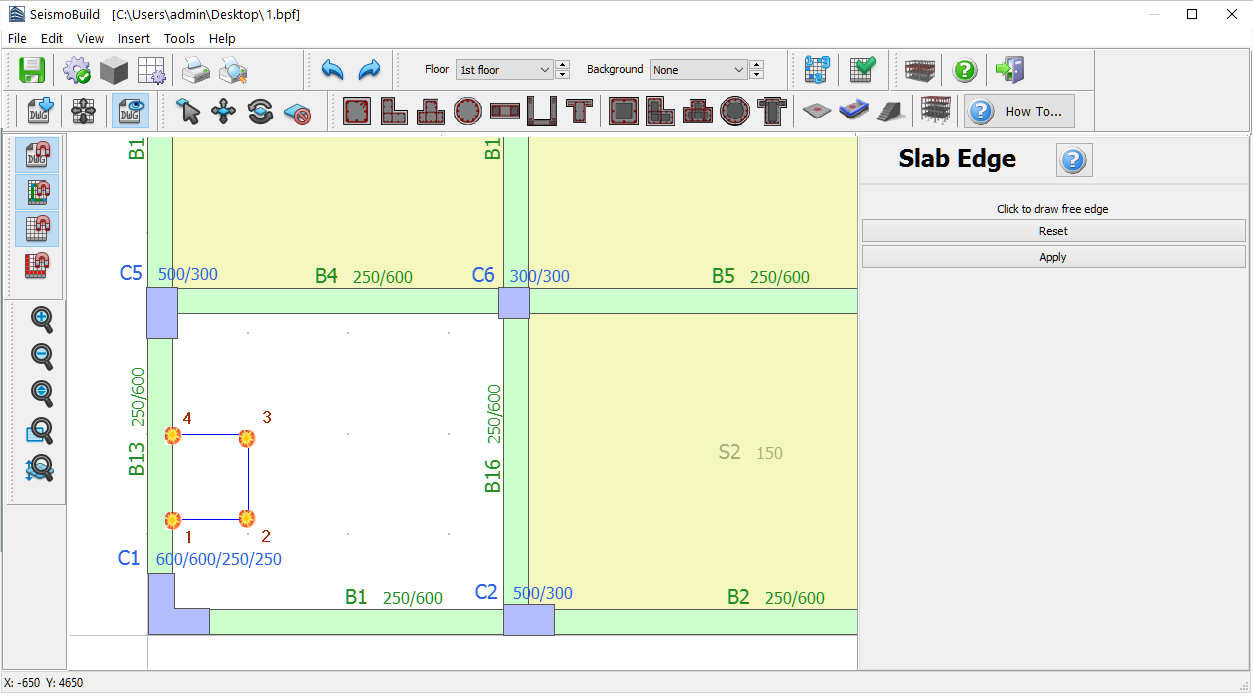Select the circular column section tool
Image resolution: width=1253 pixels, height=696 pixels.
[467, 111]
